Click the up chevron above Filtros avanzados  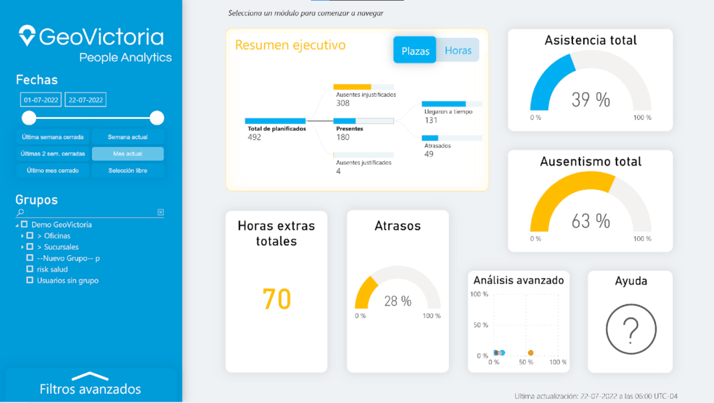90,376
